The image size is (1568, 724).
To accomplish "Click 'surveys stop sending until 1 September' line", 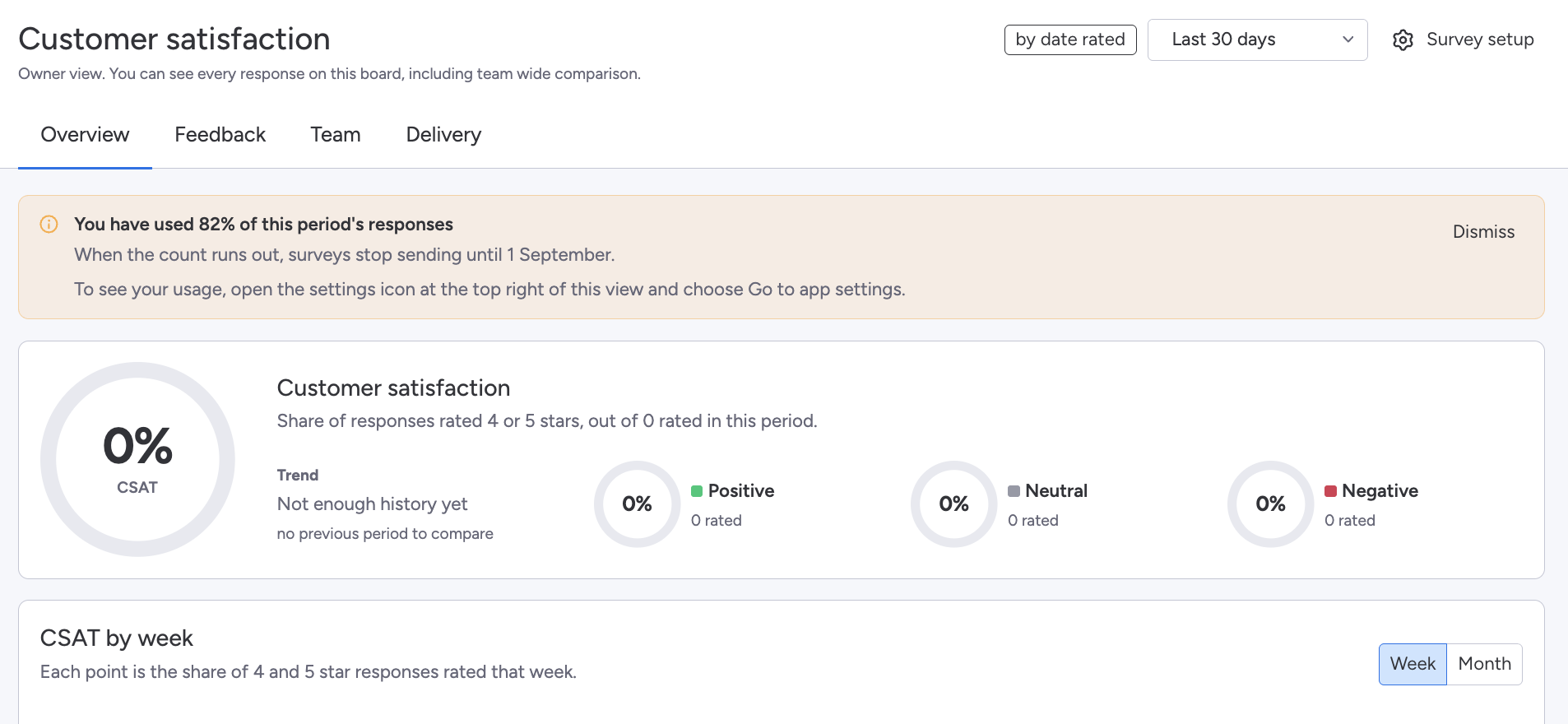I will coord(344,255).
